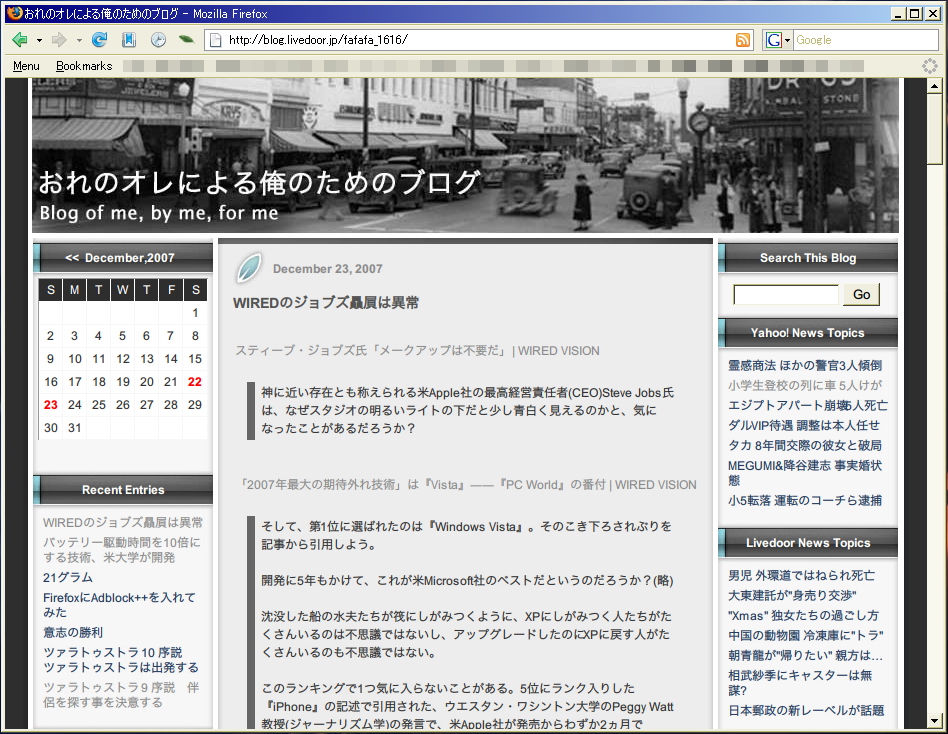
Task: Click the blog header title おれのオレによる俺のためのブログ
Action: pyautogui.click(x=260, y=182)
